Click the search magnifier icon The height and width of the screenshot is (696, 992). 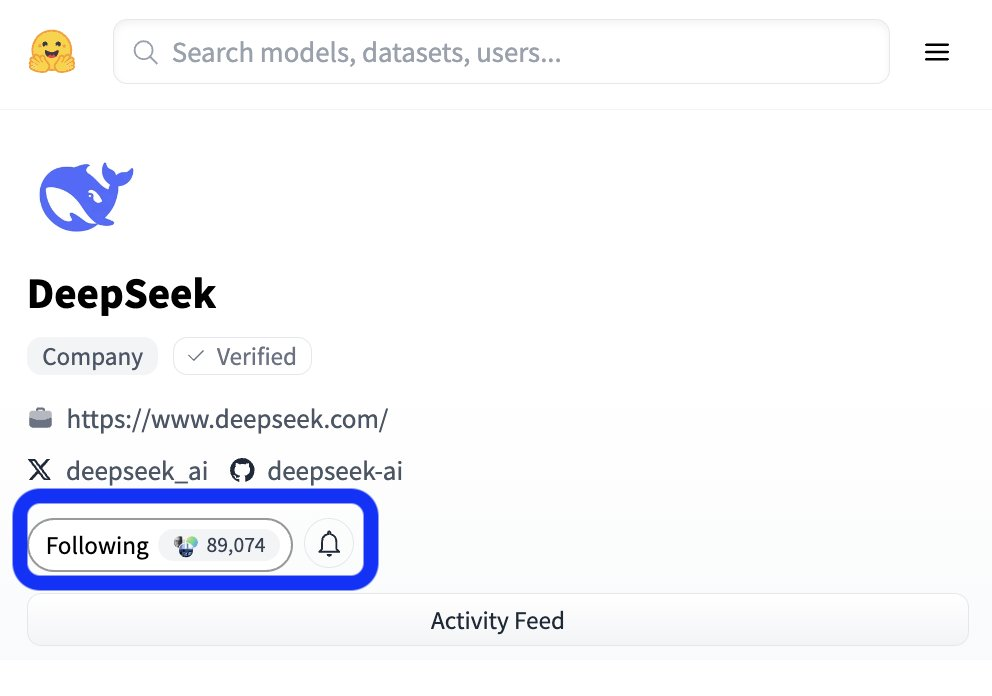click(146, 52)
